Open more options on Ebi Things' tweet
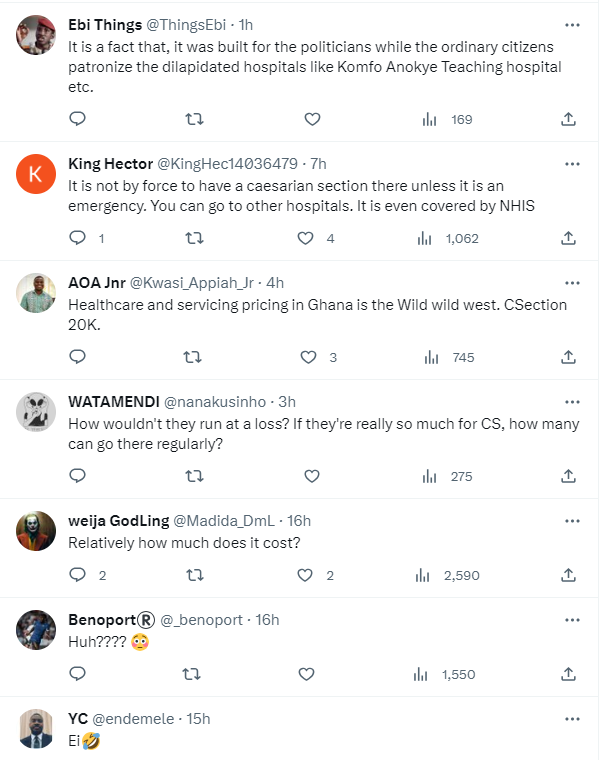The height and width of the screenshot is (760, 603). (x=572, y=24)
